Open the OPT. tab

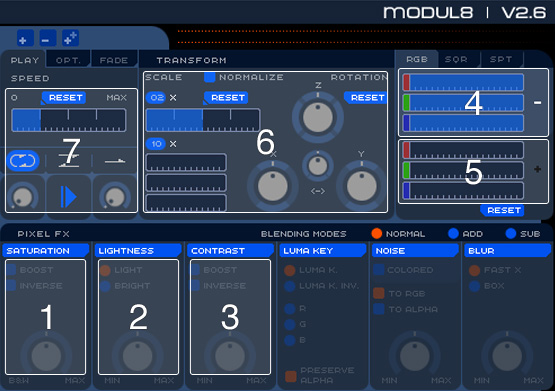68,60
